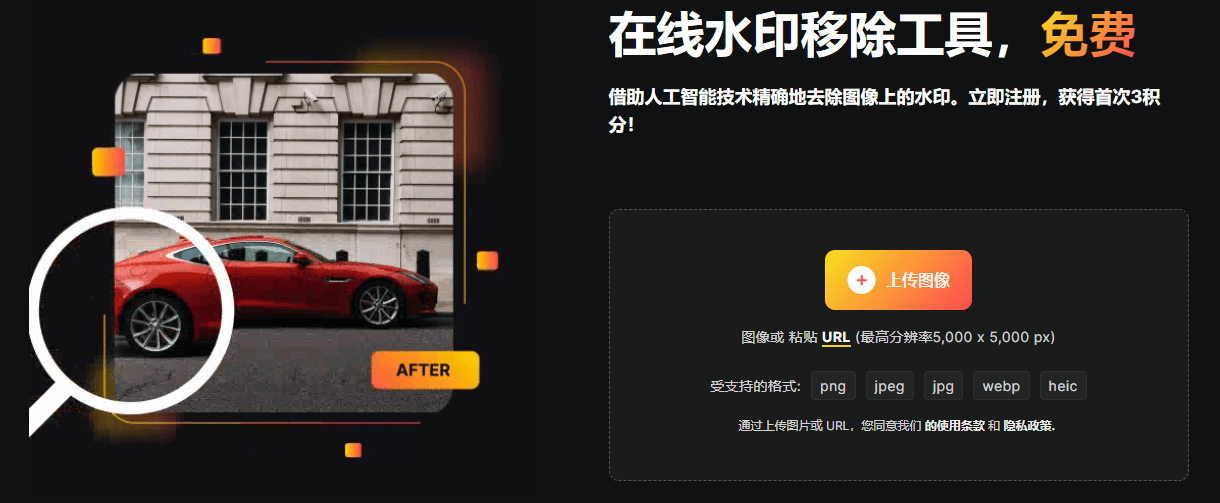Select the jpeg format chip
Screen dimensions: 1220x503
[890, 386]
